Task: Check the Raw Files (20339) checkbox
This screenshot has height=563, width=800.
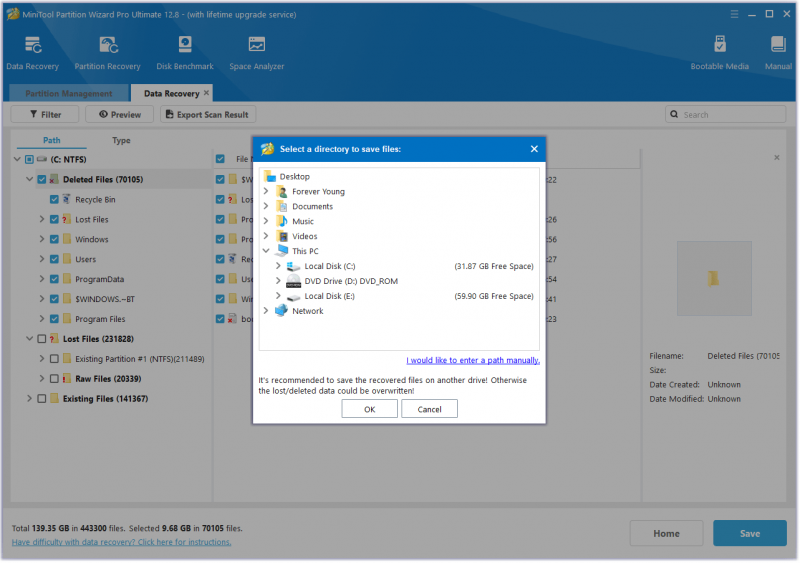Action: 54,379
